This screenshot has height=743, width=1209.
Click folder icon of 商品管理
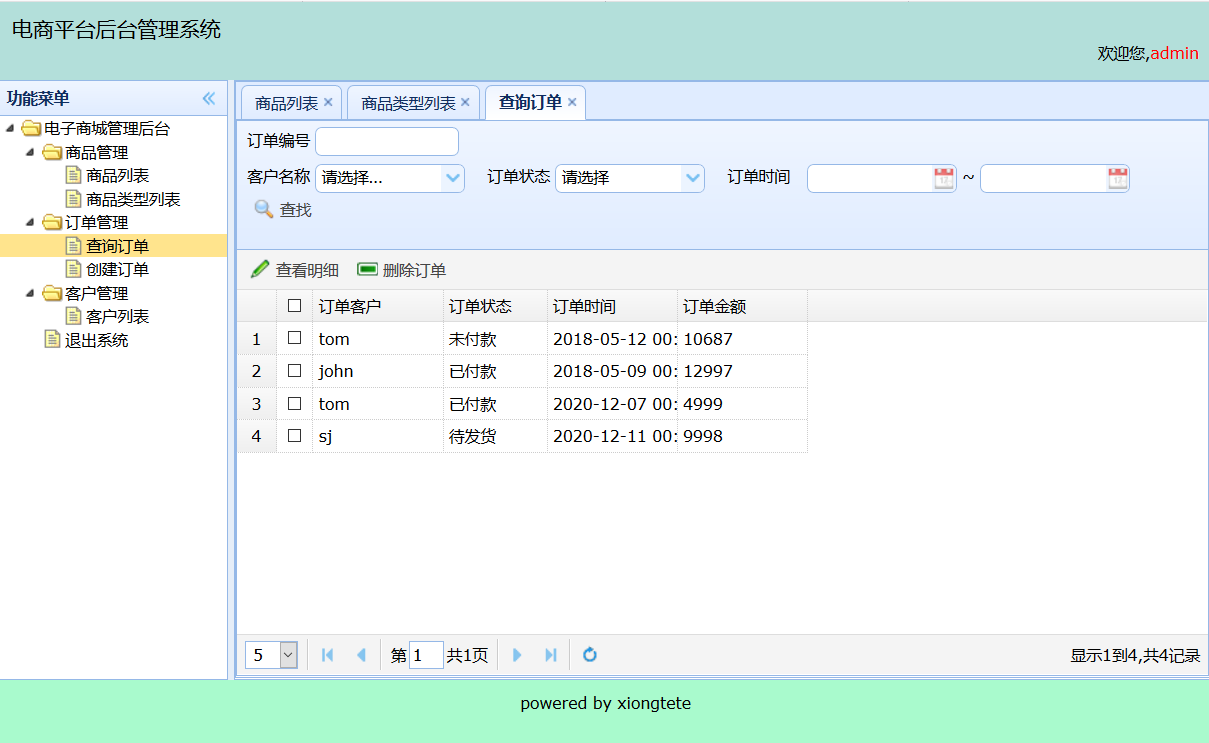pos(52,153)
